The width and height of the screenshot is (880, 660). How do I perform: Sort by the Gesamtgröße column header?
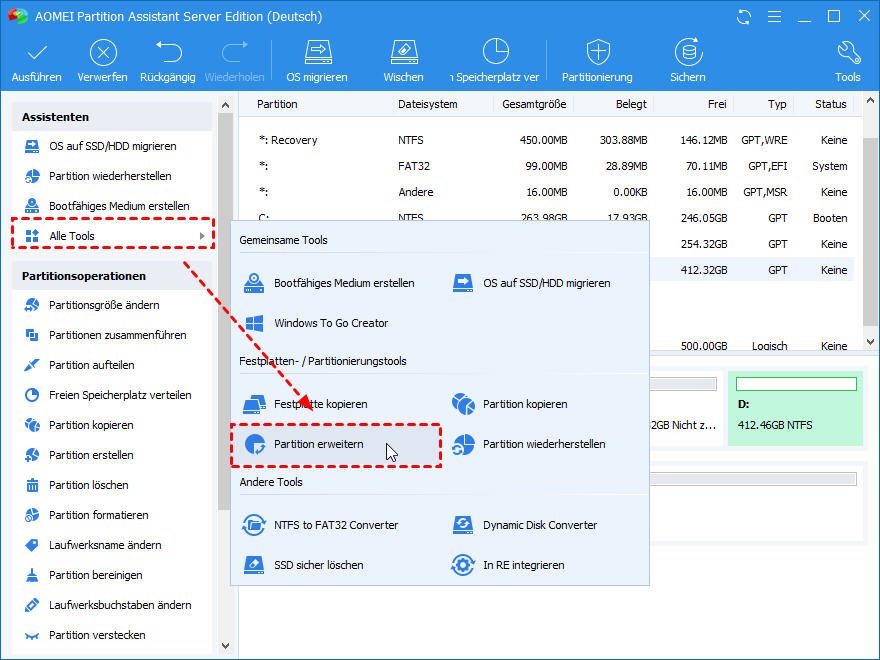tap(534, 104)
